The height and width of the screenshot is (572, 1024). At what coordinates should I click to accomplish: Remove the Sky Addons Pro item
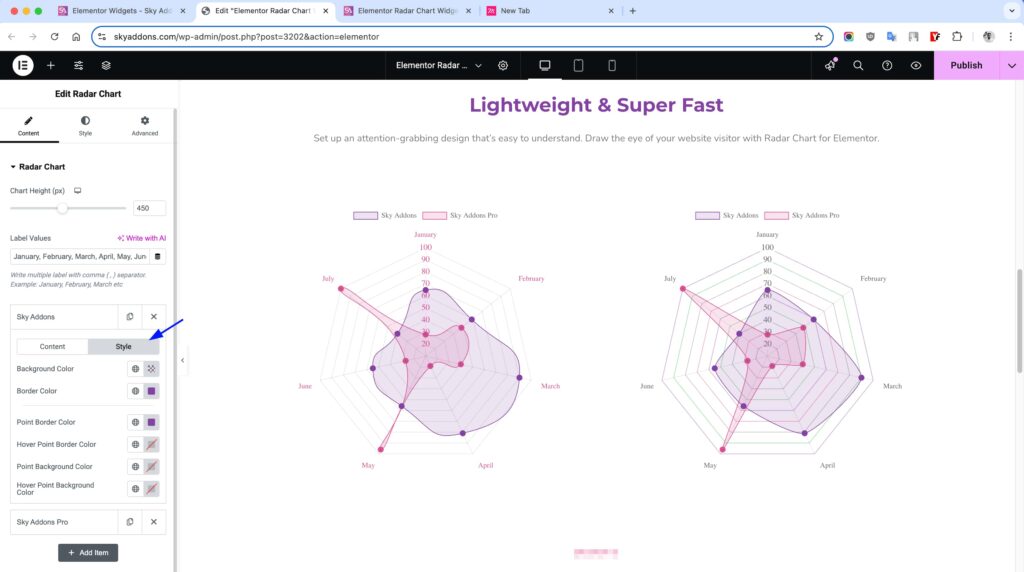coord(154,522)
